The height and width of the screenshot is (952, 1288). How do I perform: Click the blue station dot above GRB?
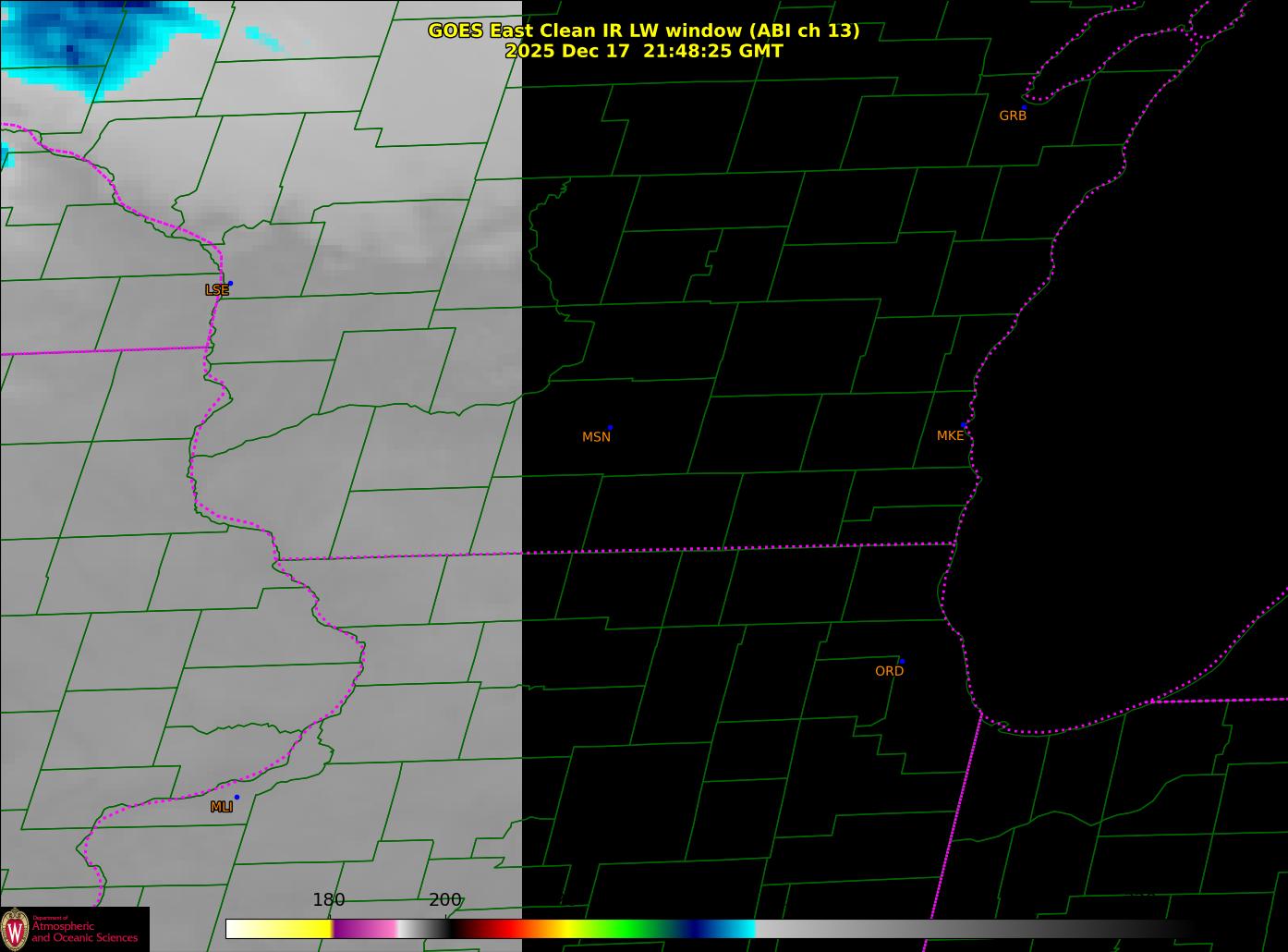[1024, 107]
